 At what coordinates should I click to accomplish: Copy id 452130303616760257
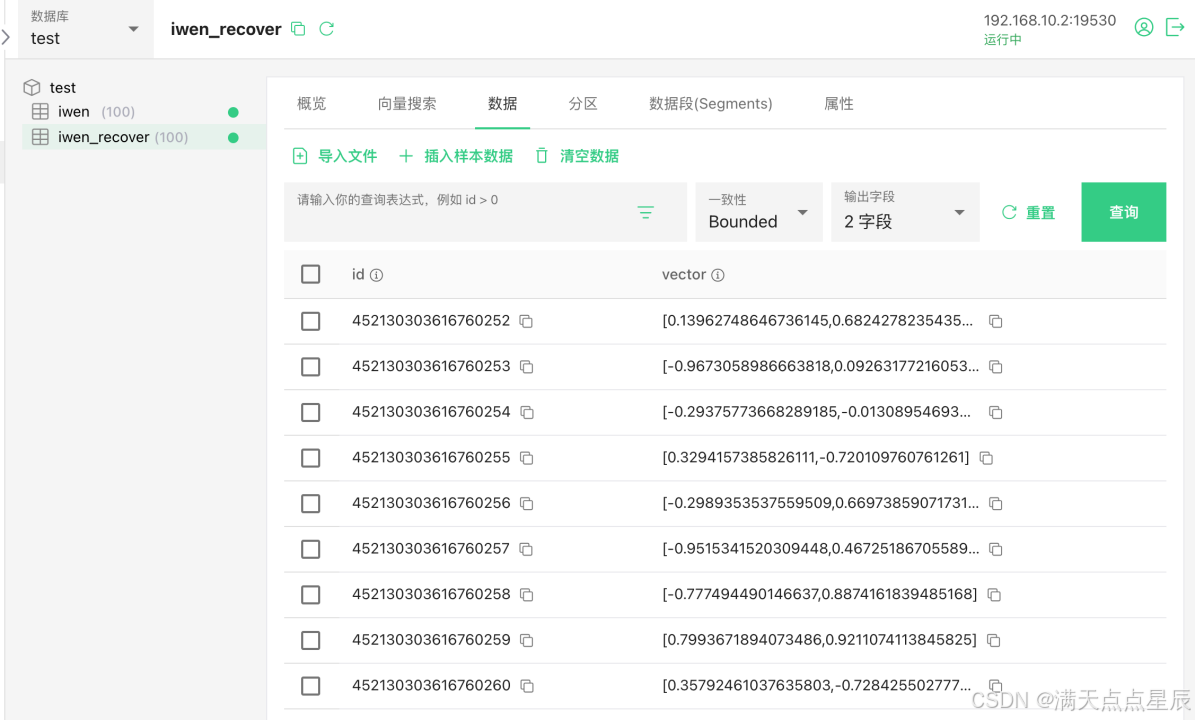pyautogui.click(x=526, y=549)
